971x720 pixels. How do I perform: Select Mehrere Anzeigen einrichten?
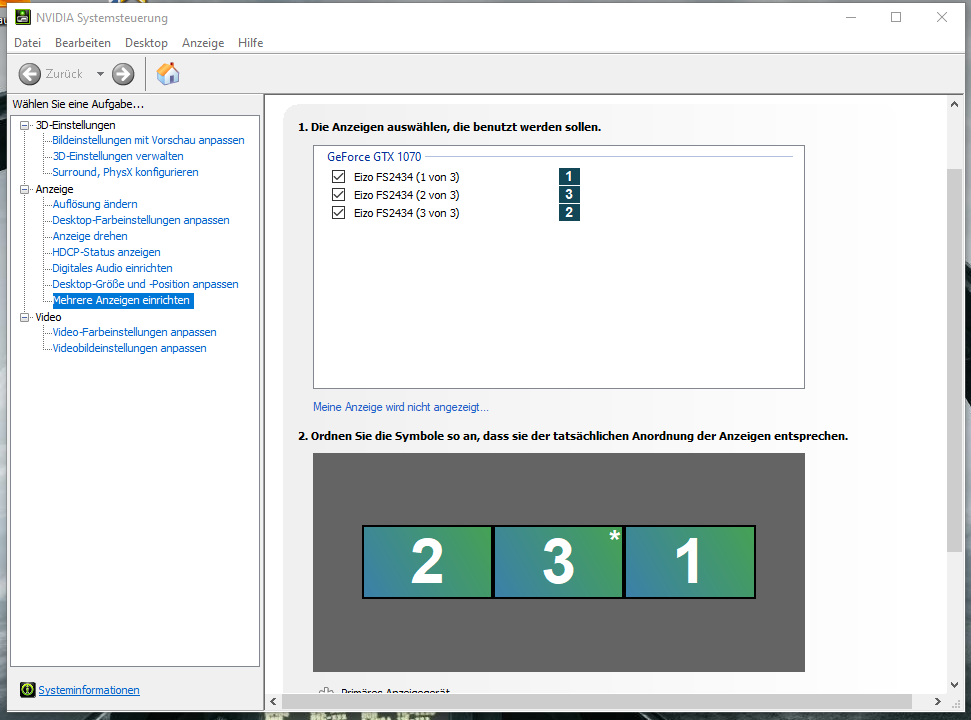(123, 300)
